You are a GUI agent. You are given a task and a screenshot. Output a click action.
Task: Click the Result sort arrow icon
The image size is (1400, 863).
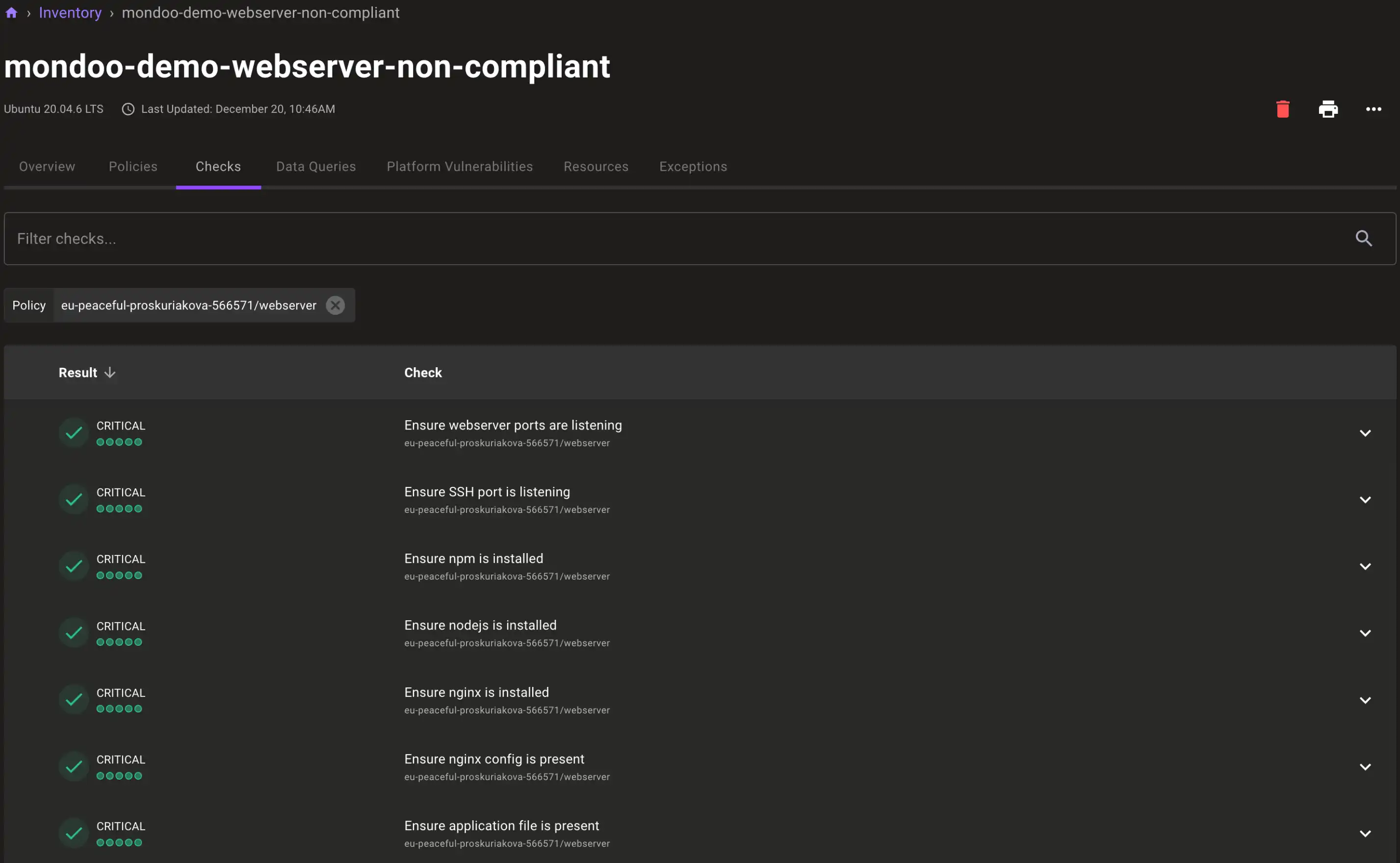[110, 372]
